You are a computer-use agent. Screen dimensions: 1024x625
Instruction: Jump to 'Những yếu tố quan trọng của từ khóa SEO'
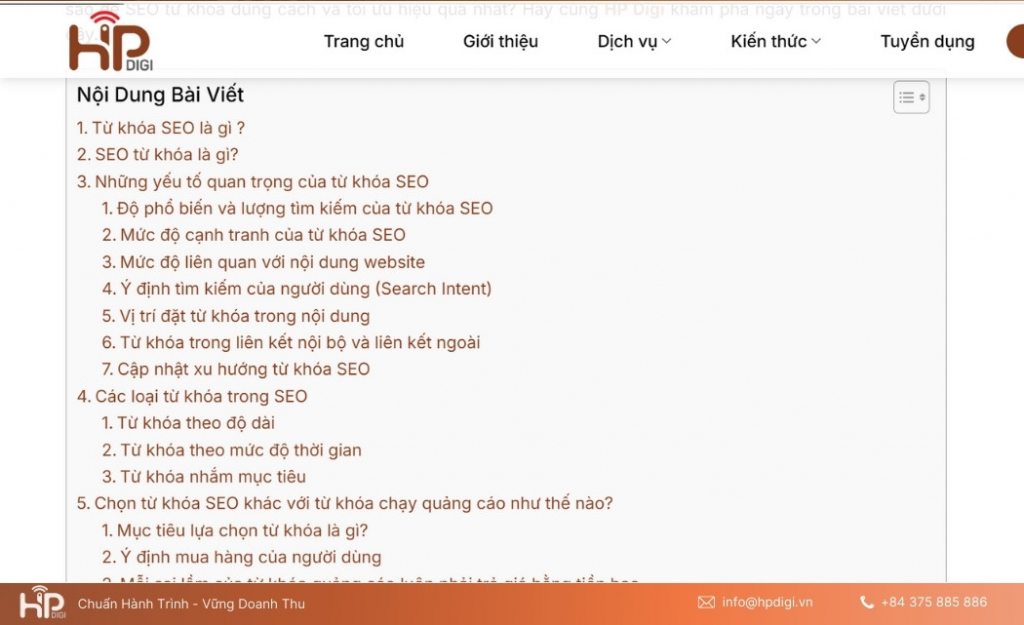click(253, 182)
